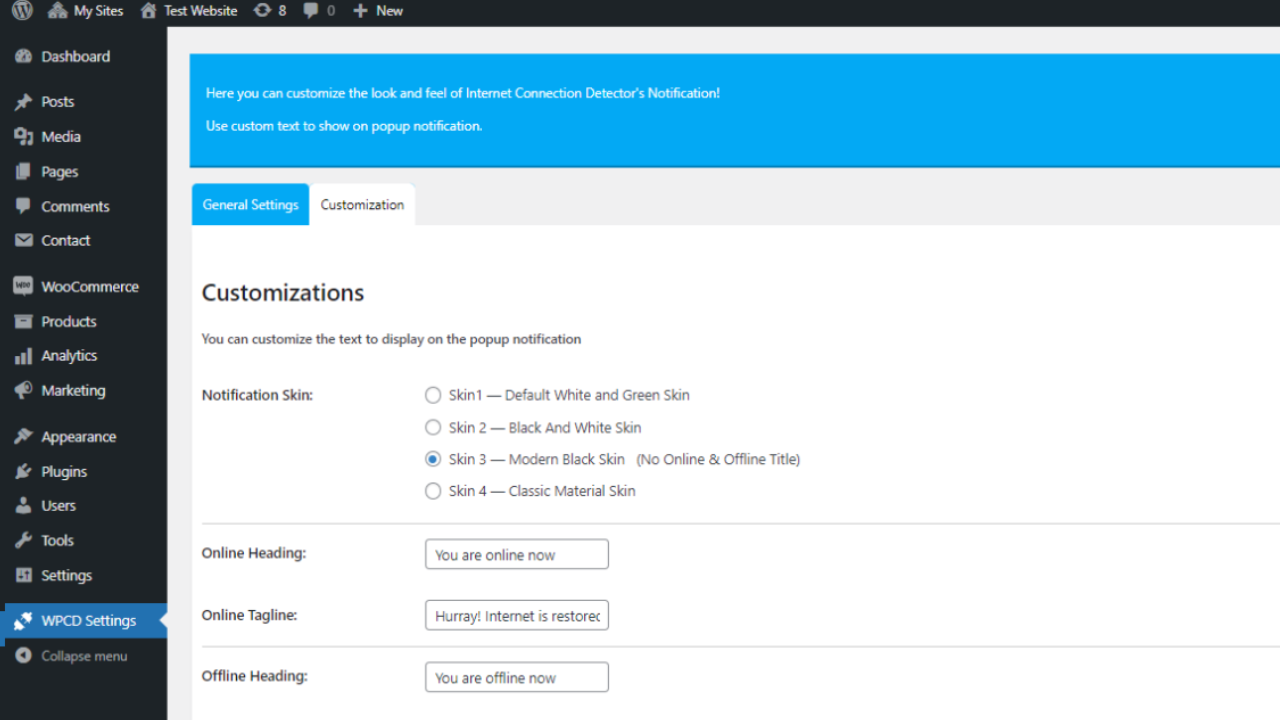The height and width of the screenshot is (720, 1280).
Task: Select Skin 3 Modern Black Skin radio
Action: pos(433,460)
